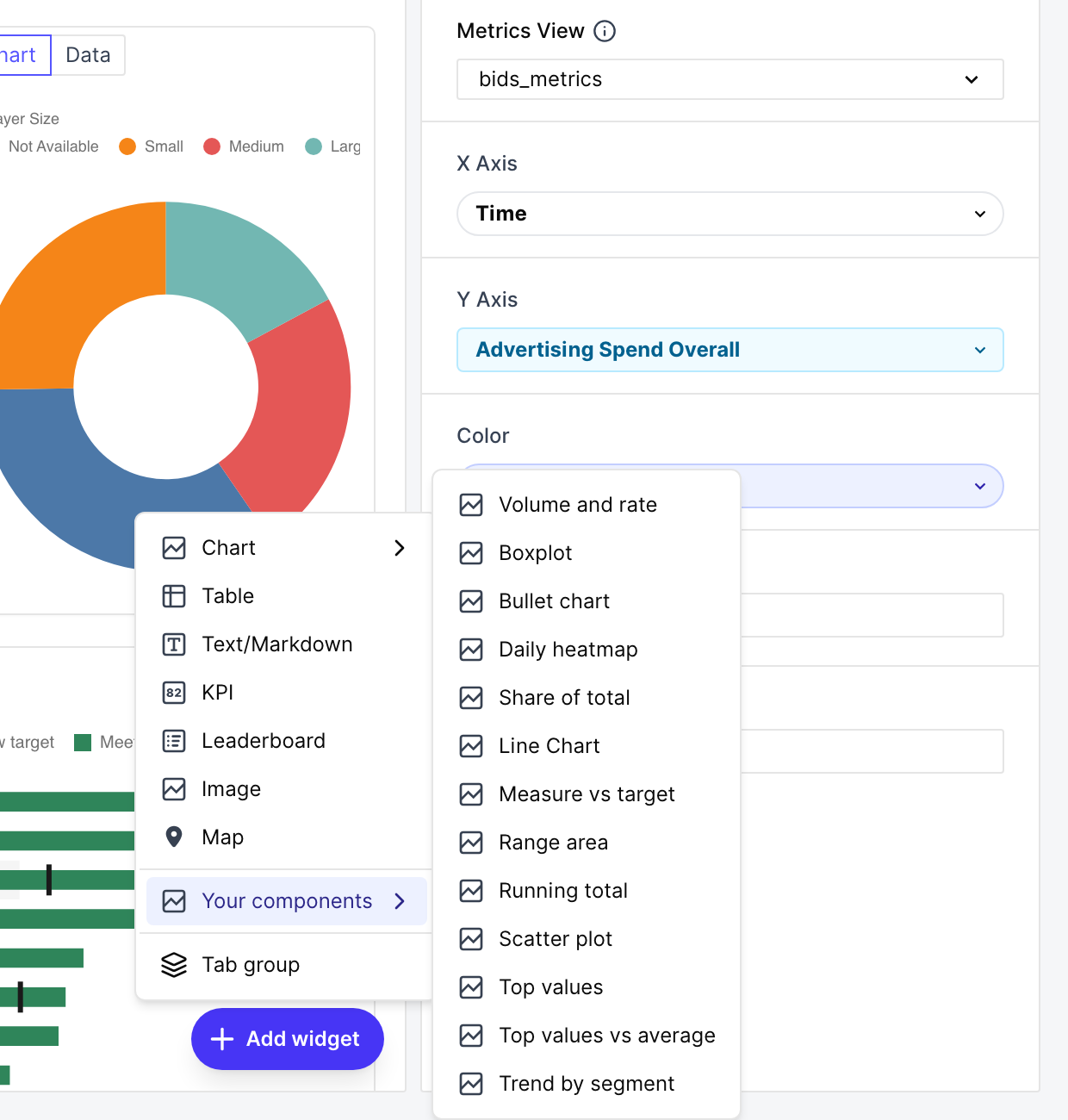This screenshot has height=1120, width=1068.
Task: Click the KPI 82 icon
Action: pyautogui.click(x=174, y=693)
